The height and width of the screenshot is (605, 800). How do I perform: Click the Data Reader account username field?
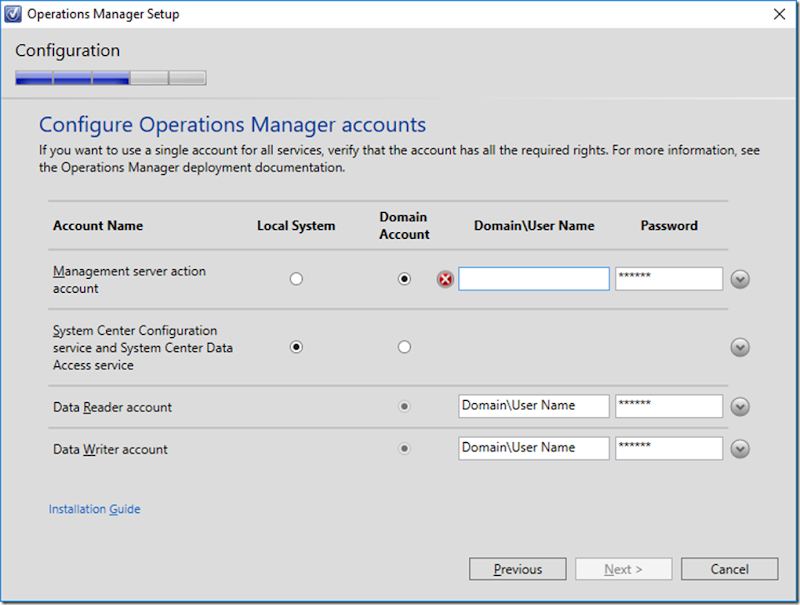pos(534,406)
